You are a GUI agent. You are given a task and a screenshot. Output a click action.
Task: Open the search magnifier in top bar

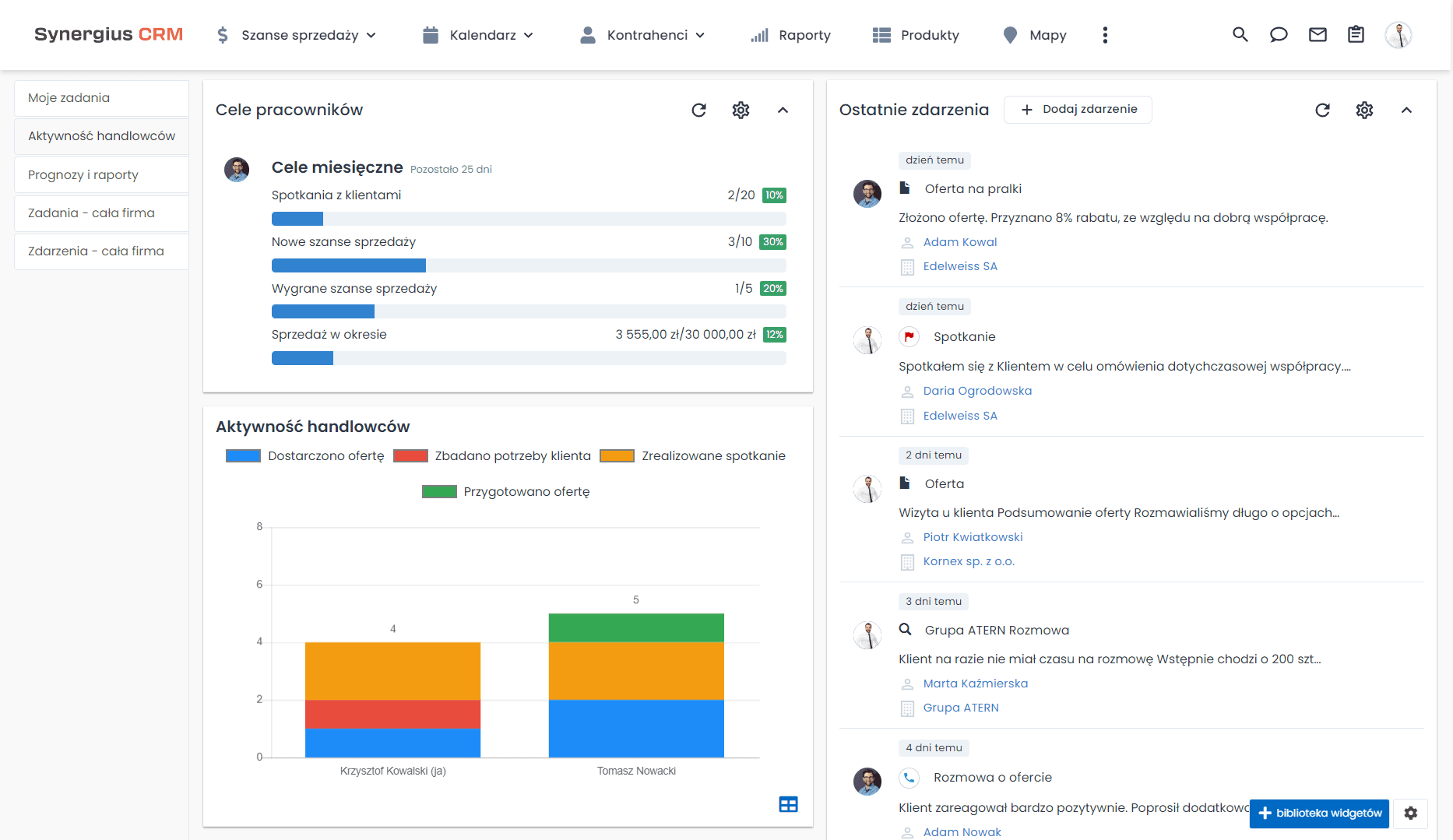click(1240, 35)
